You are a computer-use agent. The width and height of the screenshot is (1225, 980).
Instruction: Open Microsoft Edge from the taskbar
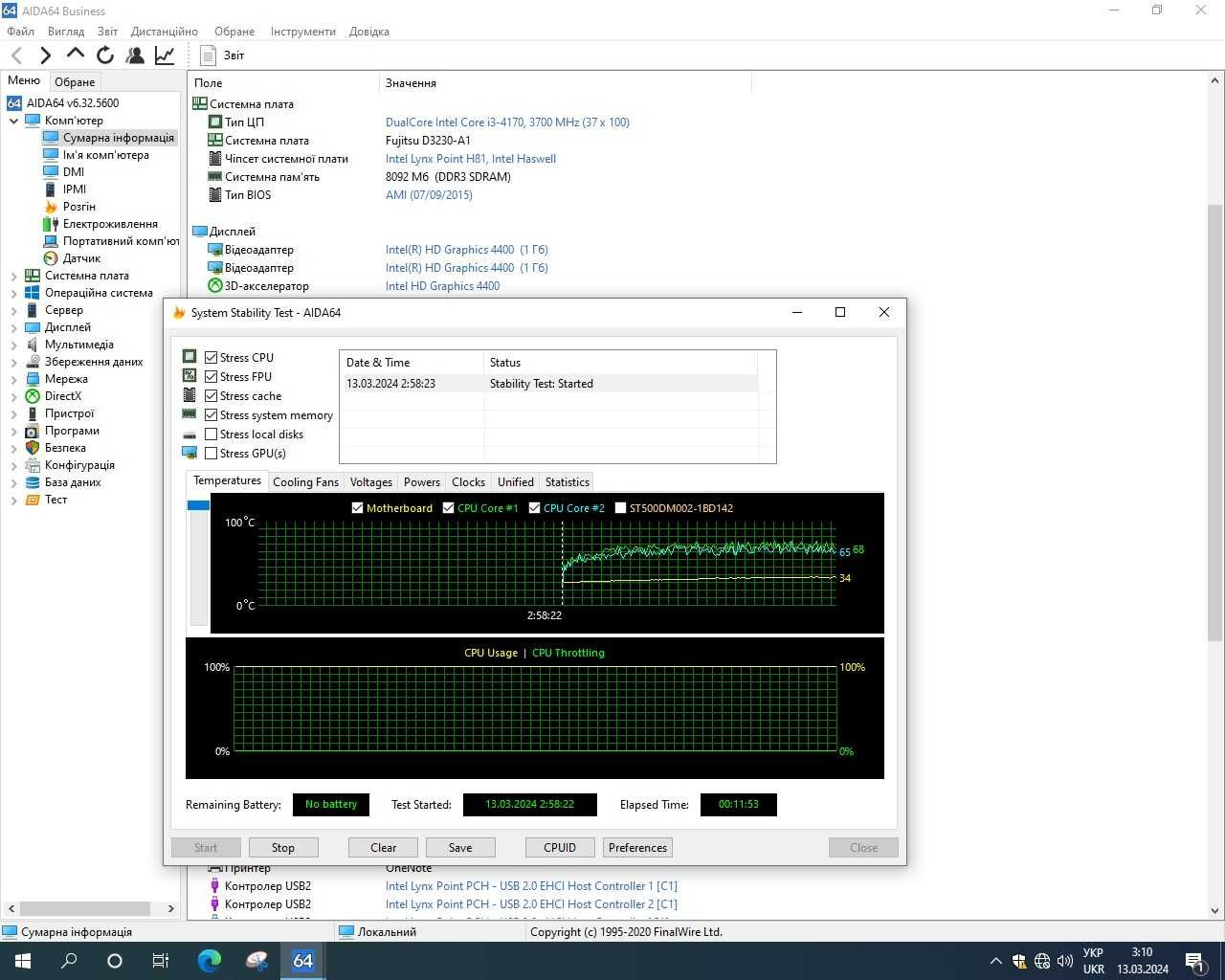[210, 961]
